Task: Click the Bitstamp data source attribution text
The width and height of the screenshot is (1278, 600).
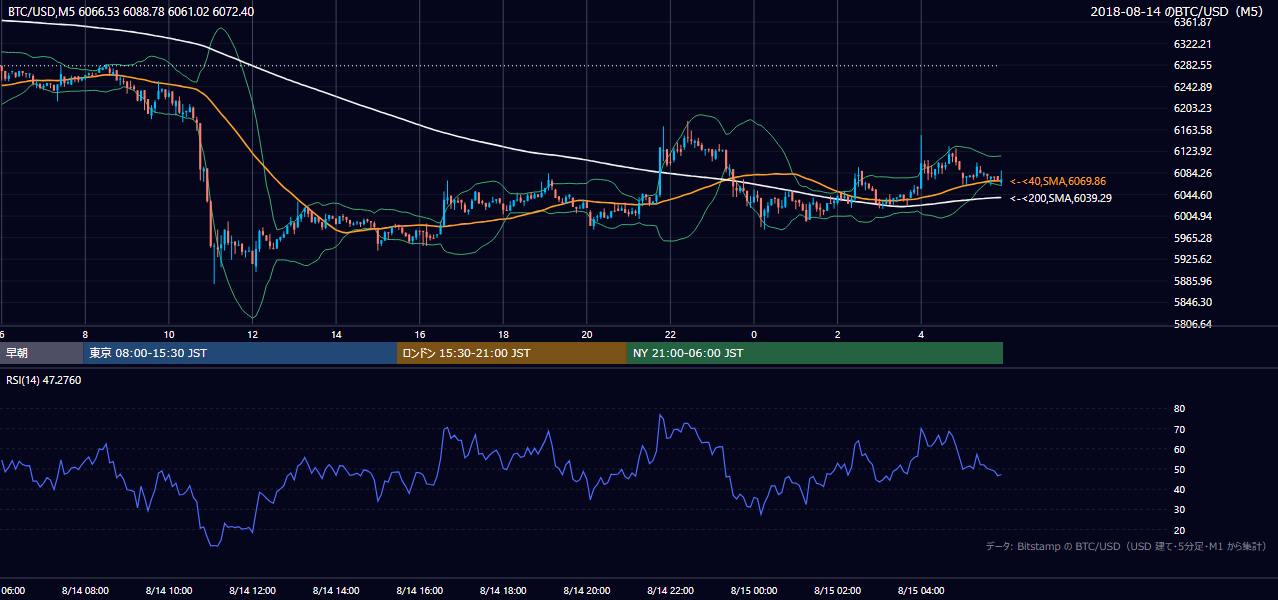Action: coord(1126,546)
